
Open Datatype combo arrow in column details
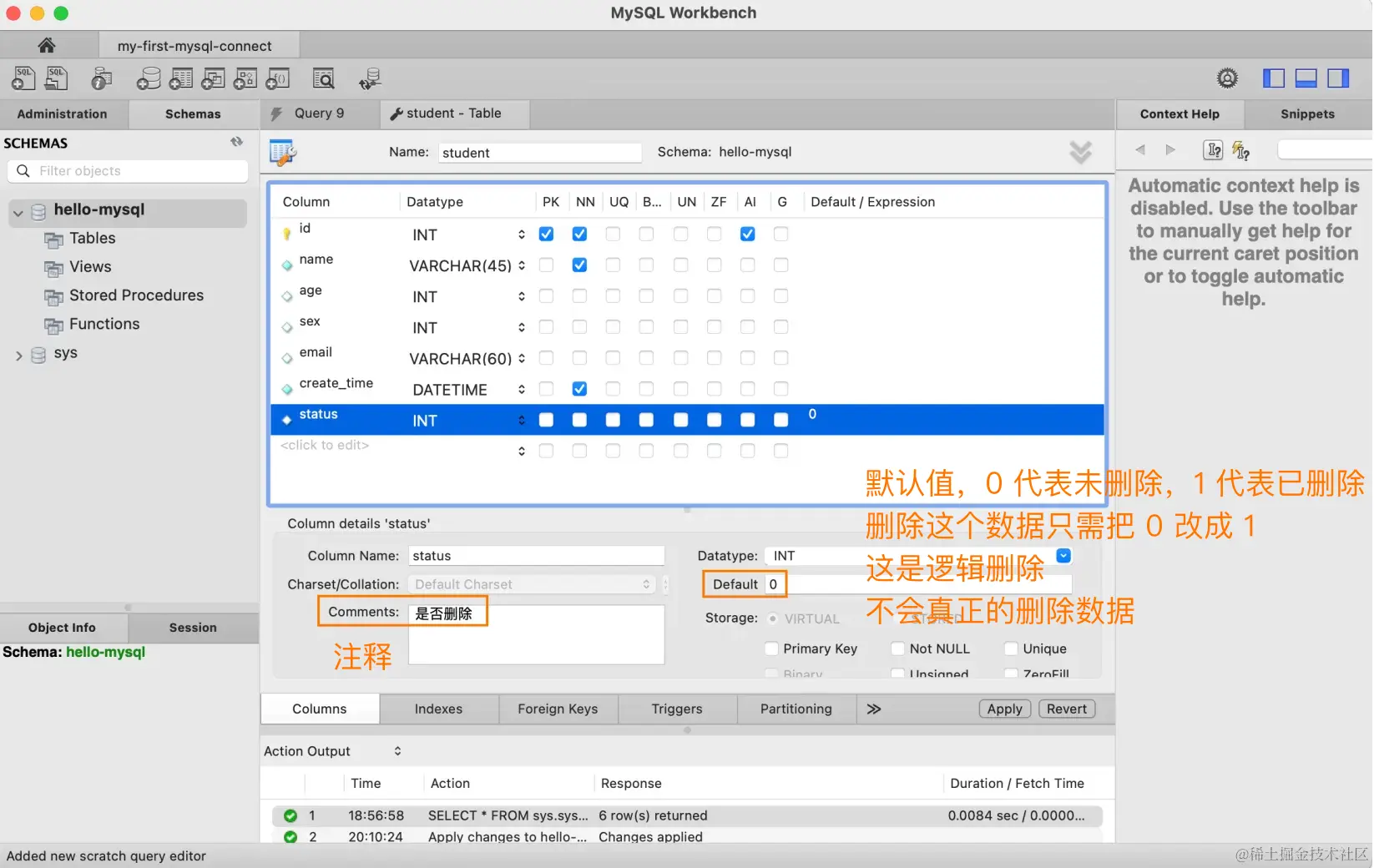[1063, 556]
